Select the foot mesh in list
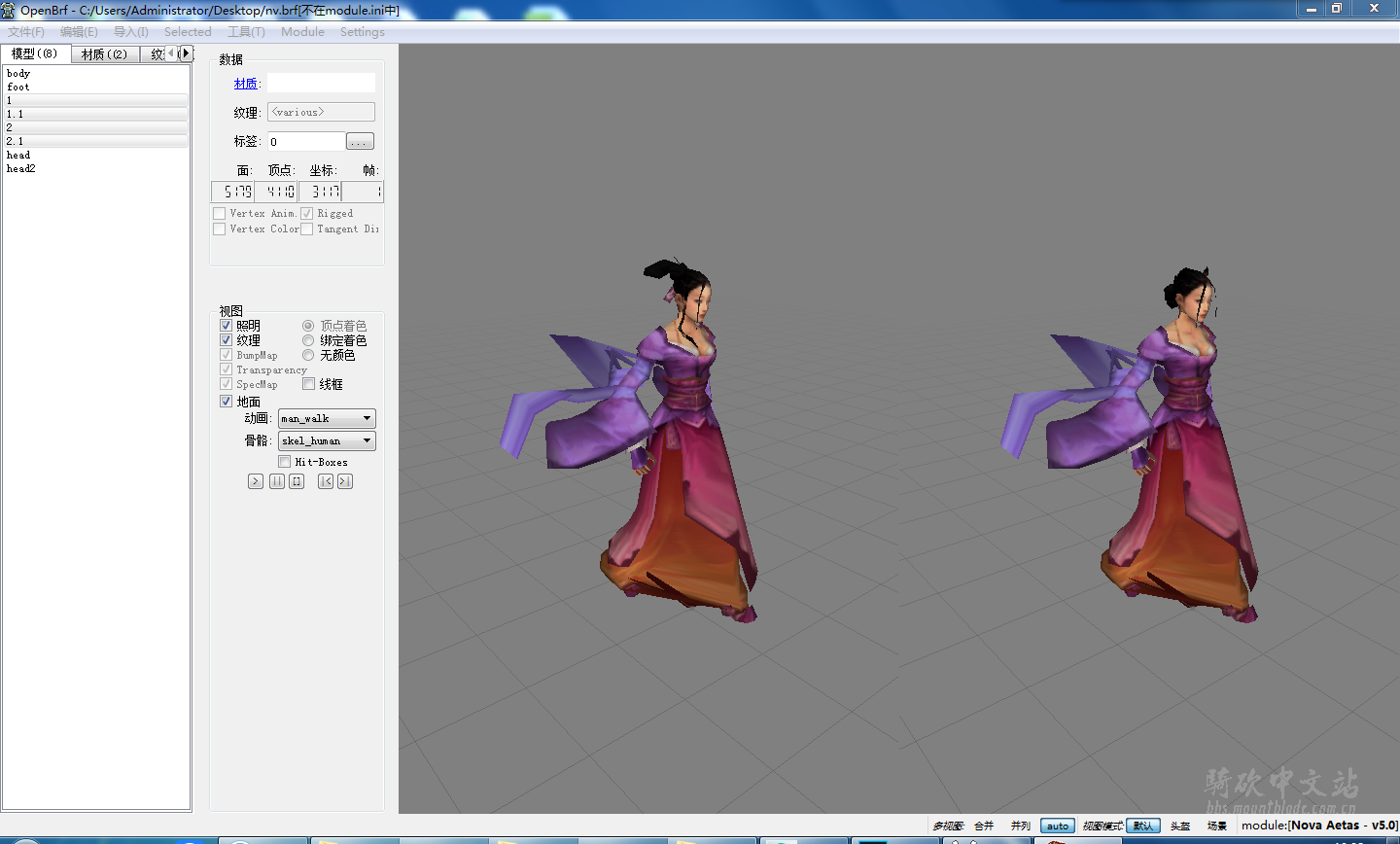Screen dimensions: 1400x844 [x=95, y=87]
